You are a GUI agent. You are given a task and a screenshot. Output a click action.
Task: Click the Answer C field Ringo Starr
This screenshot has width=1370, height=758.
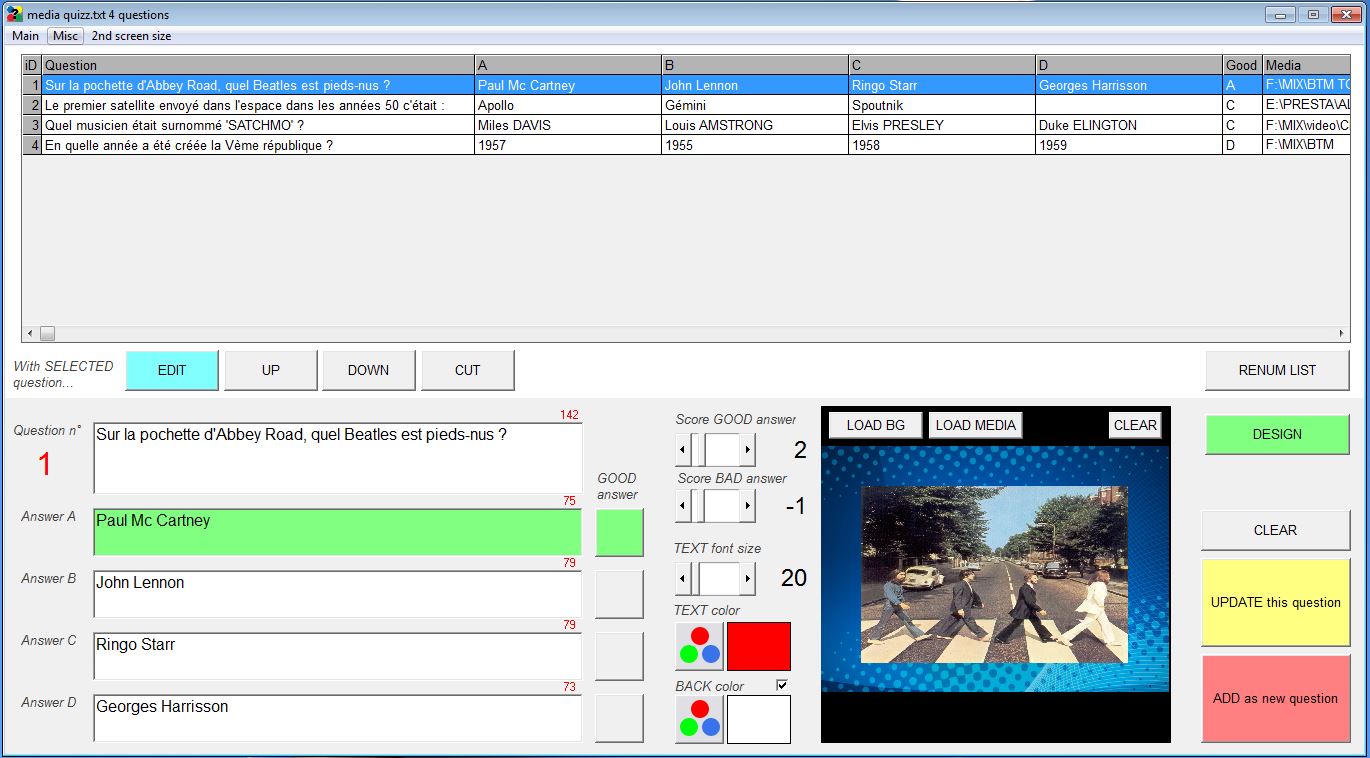[x=338, y=656]
